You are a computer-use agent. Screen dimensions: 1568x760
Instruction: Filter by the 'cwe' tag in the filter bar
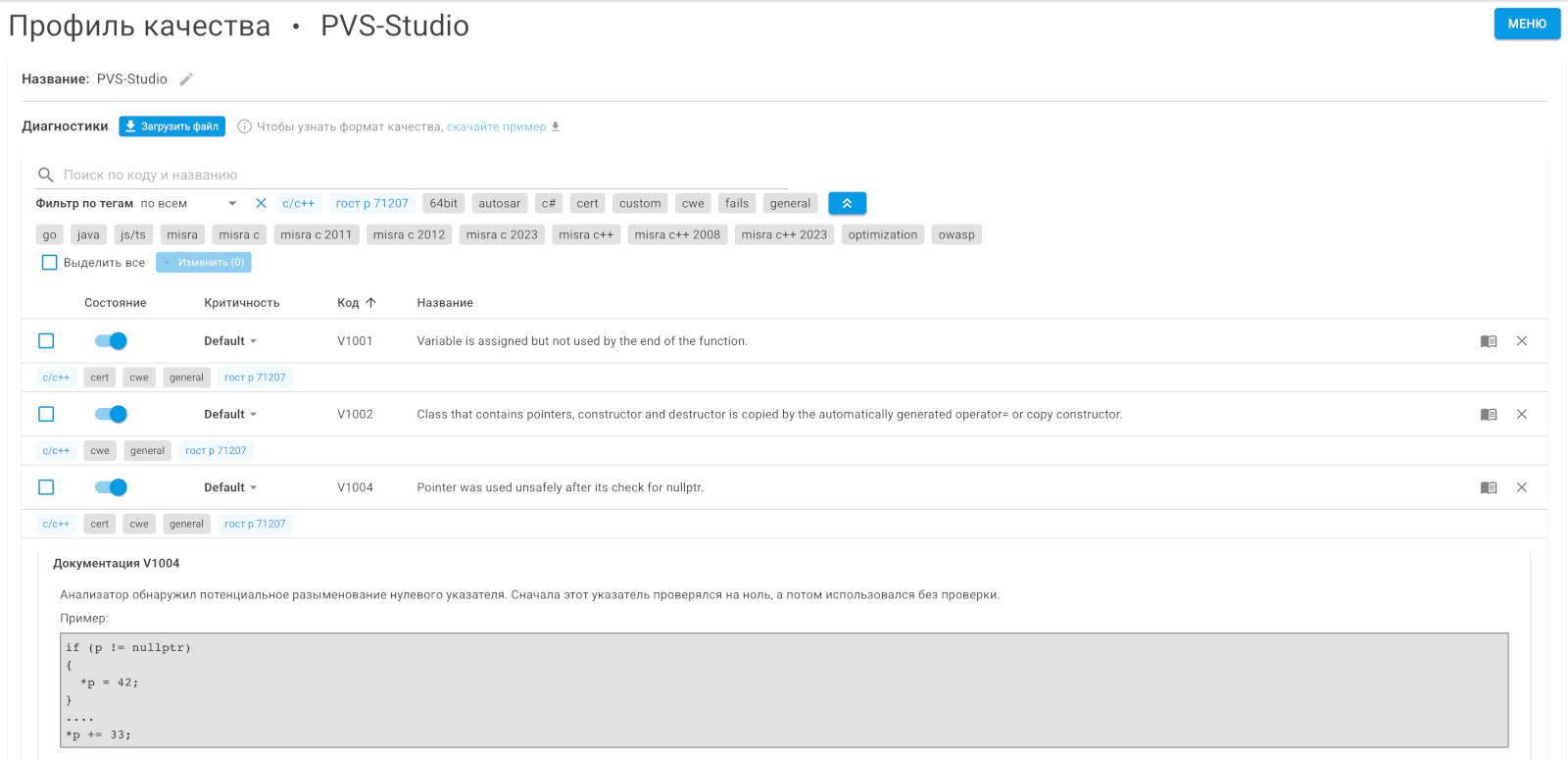[x=693, y=204]
